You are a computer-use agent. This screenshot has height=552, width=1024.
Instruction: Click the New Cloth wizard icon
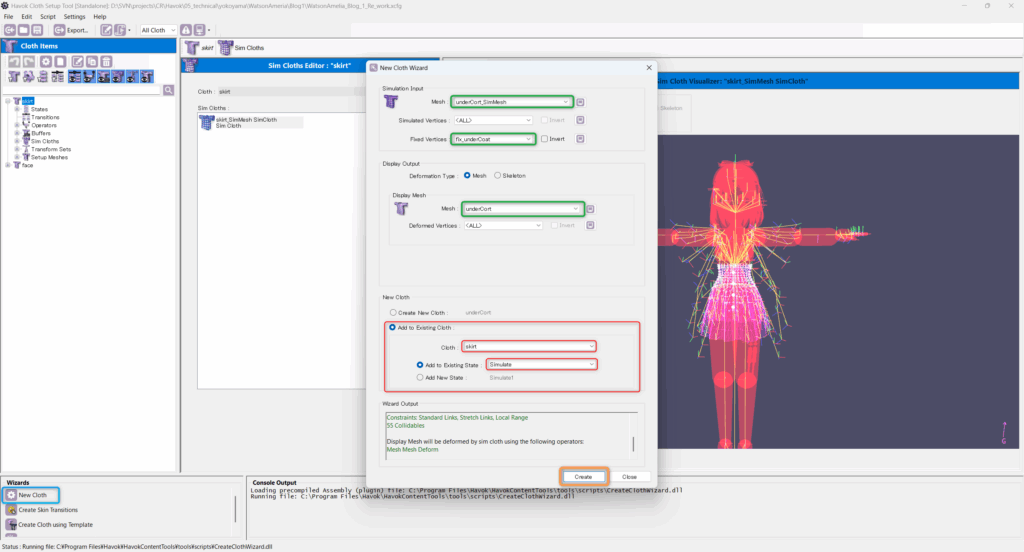click(x=11, y=495)
